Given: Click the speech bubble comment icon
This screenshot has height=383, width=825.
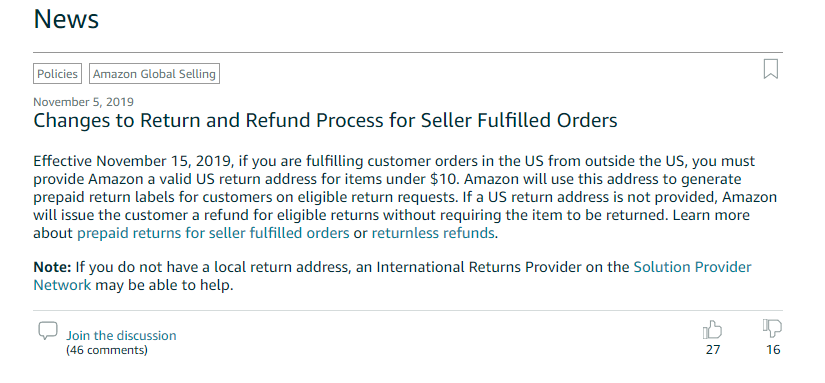Looking at the screenshot, I should (x=48, y=330).
